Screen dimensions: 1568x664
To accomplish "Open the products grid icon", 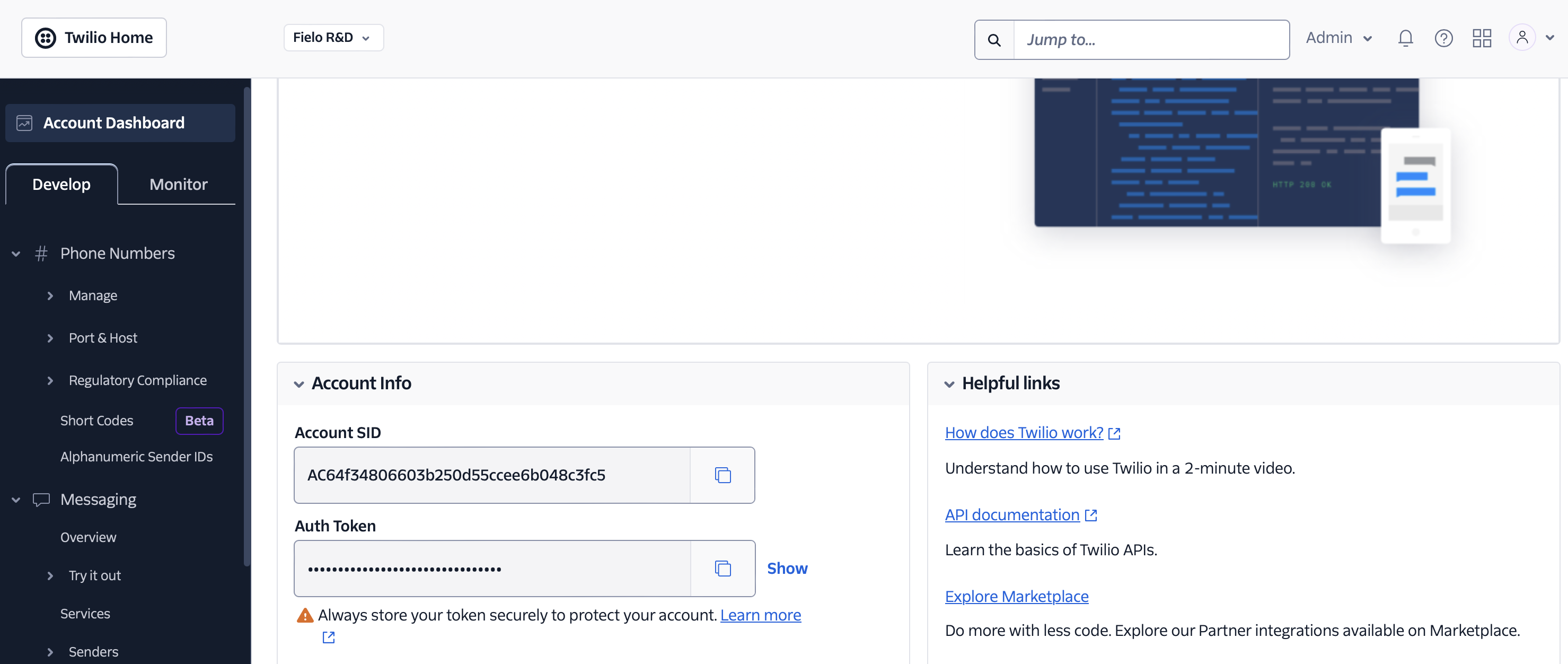I will [1482, 38].
